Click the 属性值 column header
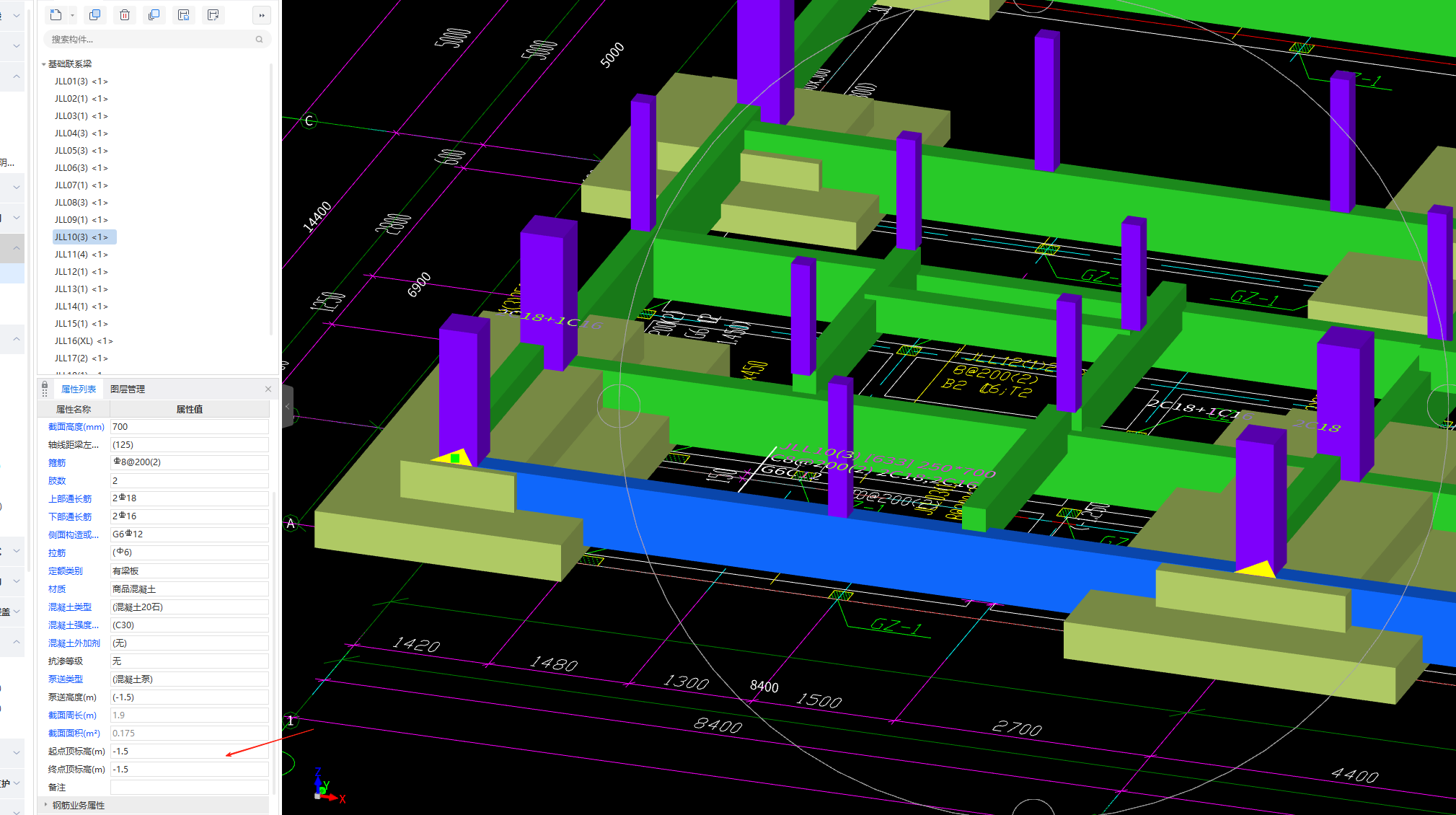Viewport: 1456px width, 815px height. coord(190,409)
